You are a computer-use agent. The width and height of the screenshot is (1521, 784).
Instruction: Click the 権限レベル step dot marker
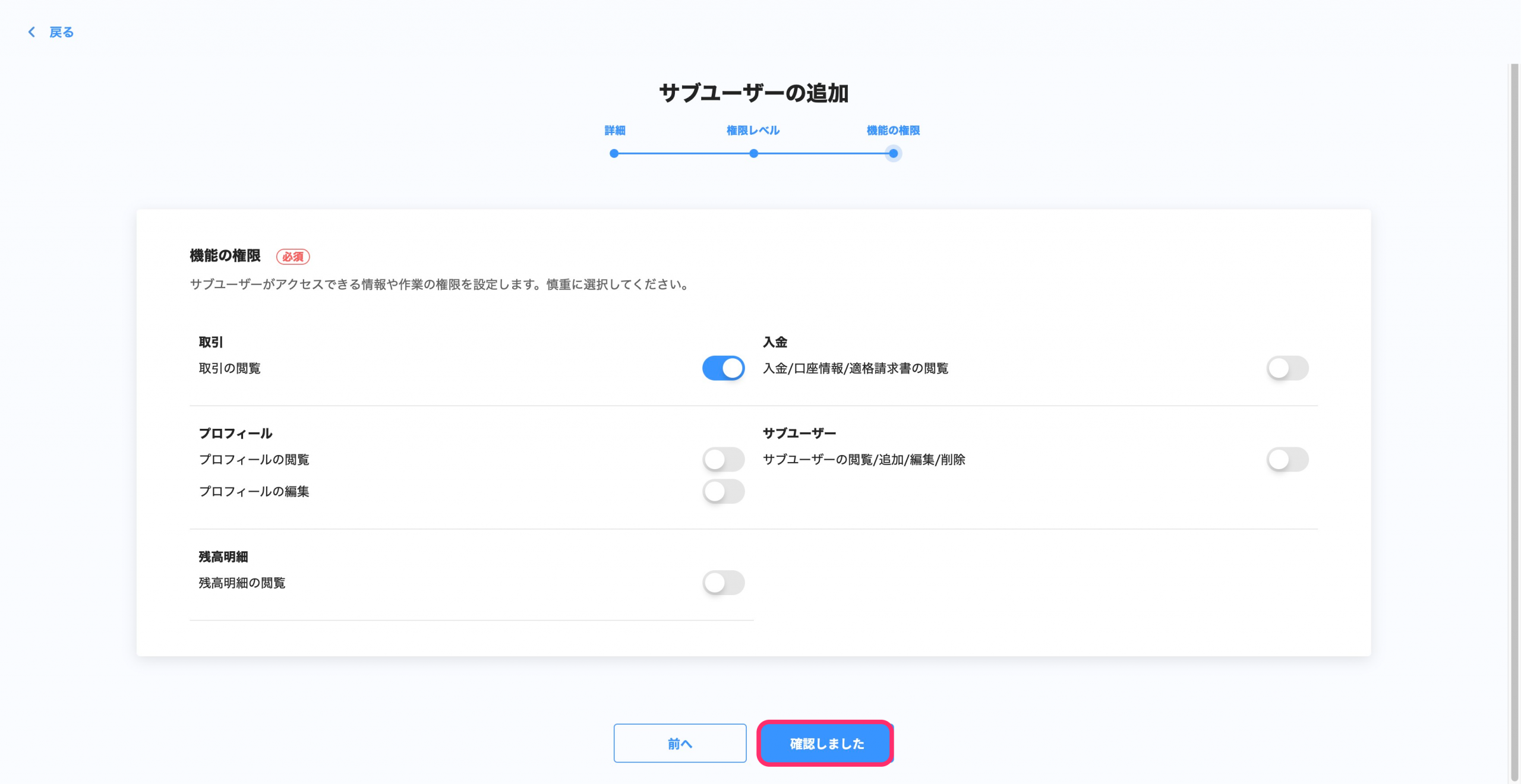click(753, 153)
